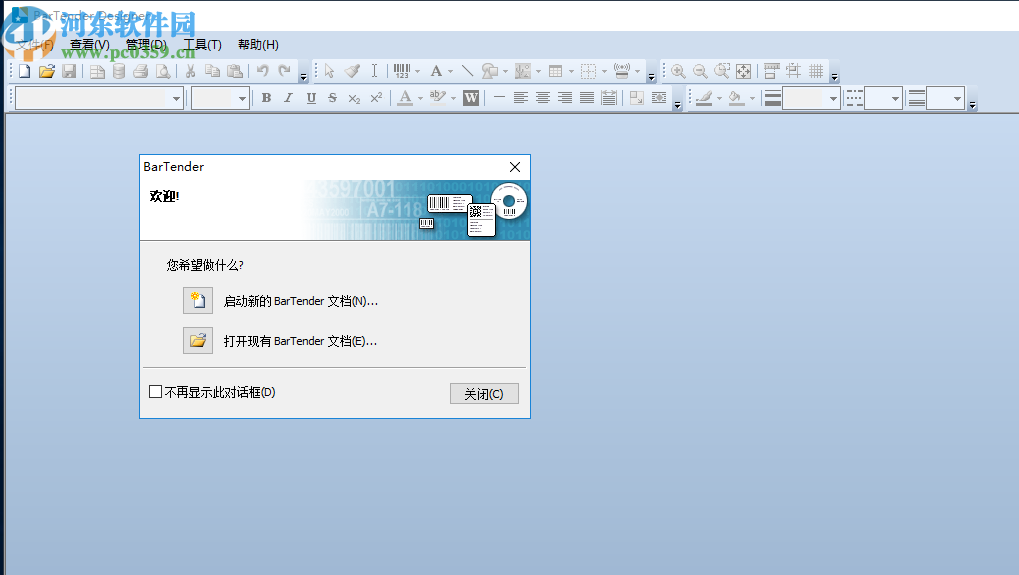The image size is (1019, 575).
Task: Open the line thickness dropdown
Action: tap(833, 99)
